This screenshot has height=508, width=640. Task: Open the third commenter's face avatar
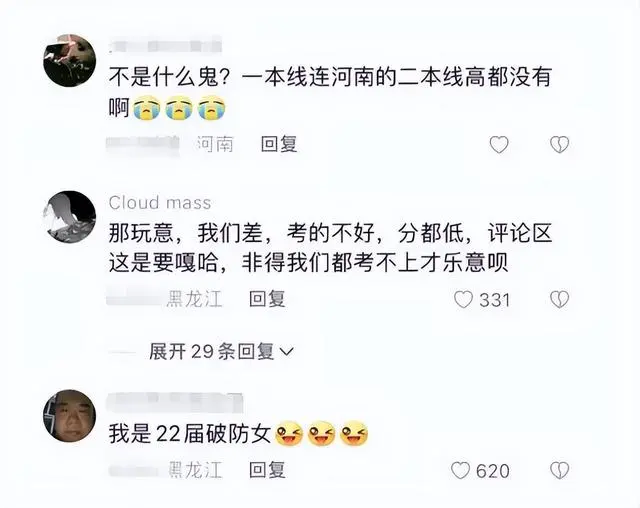69,416
